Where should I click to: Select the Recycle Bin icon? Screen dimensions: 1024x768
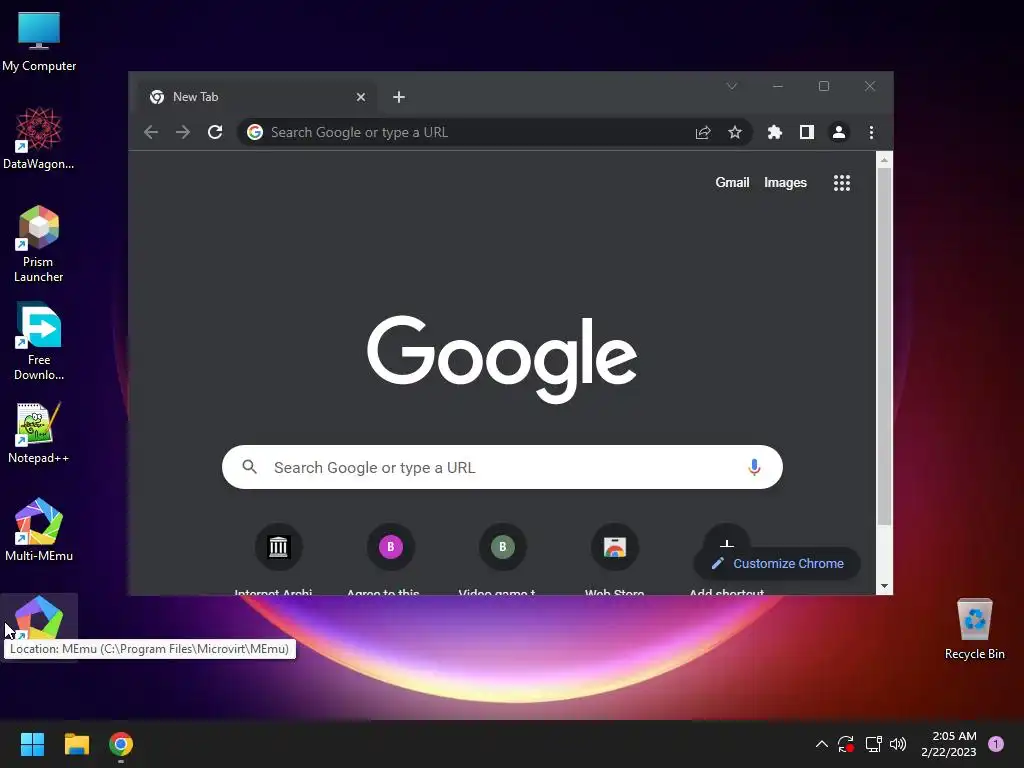[x=974, y=629]
